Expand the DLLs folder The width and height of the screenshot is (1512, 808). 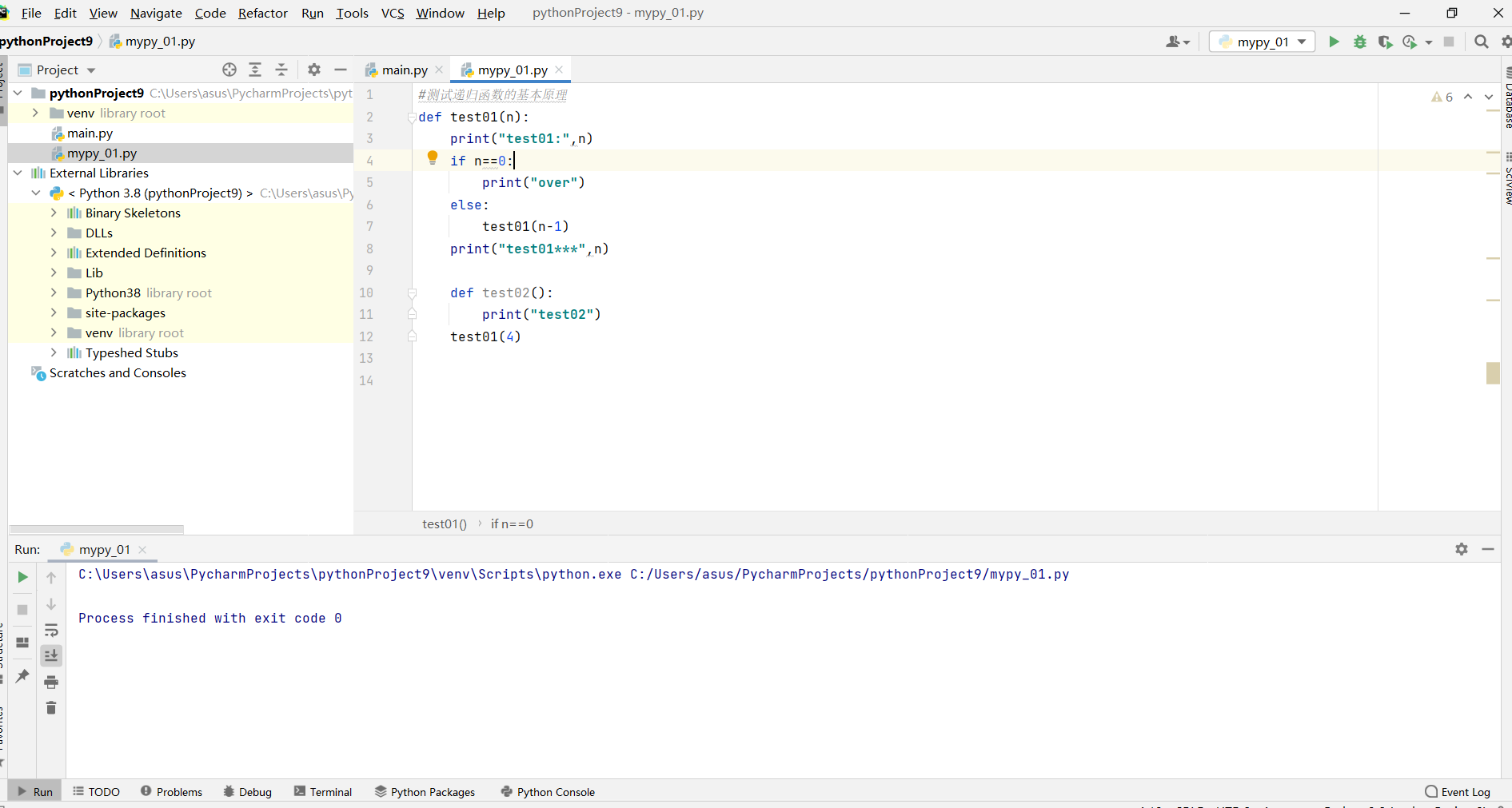pos(54,233)
